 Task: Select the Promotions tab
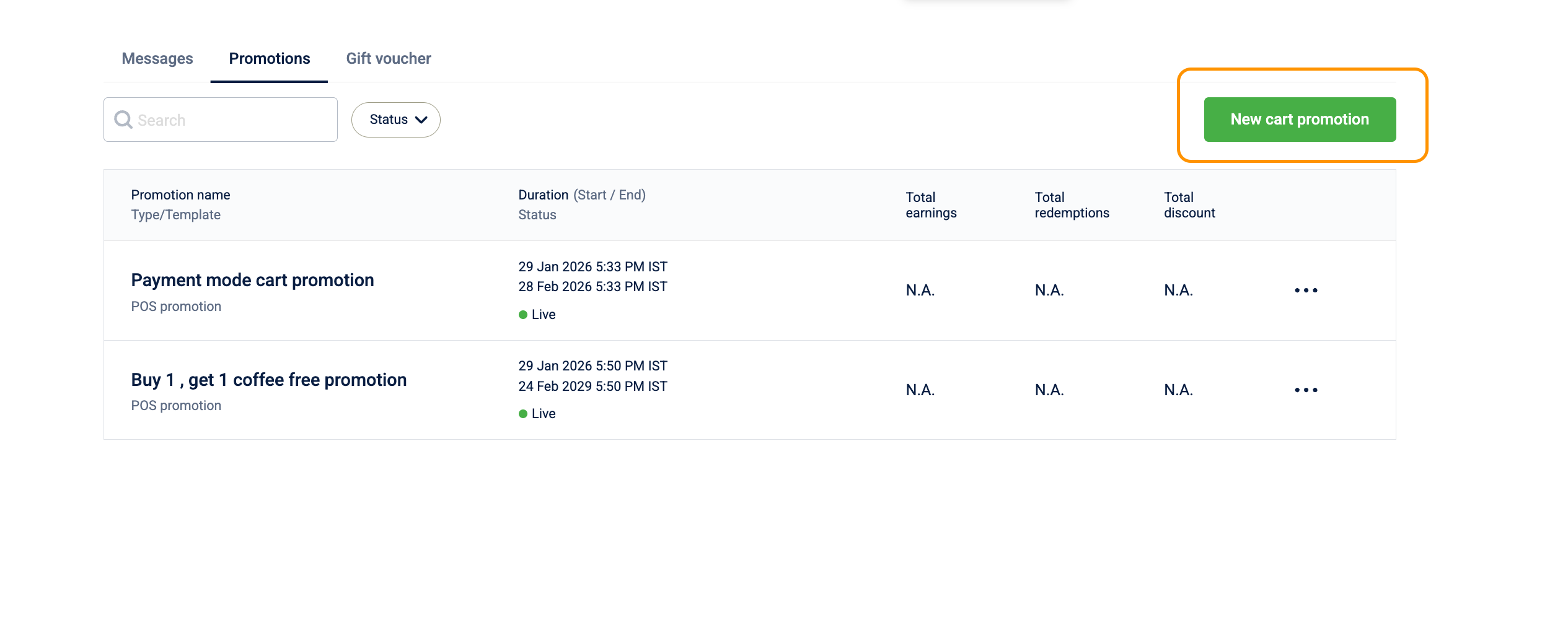click(x=270, y=58)
